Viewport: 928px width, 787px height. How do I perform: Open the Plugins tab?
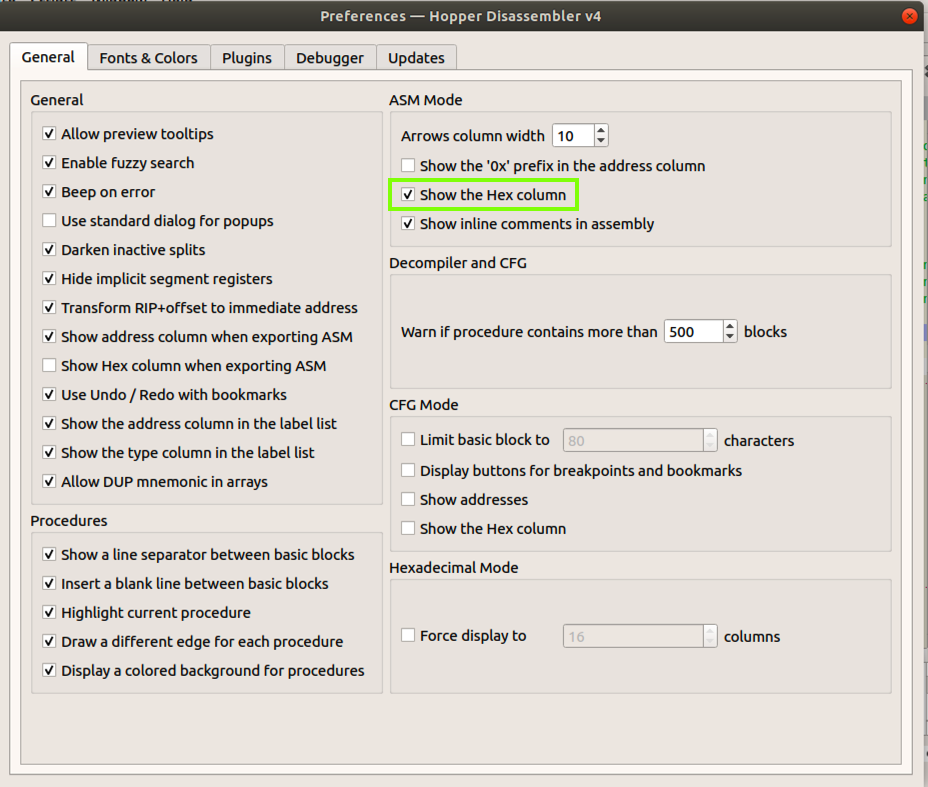point(247,58)
